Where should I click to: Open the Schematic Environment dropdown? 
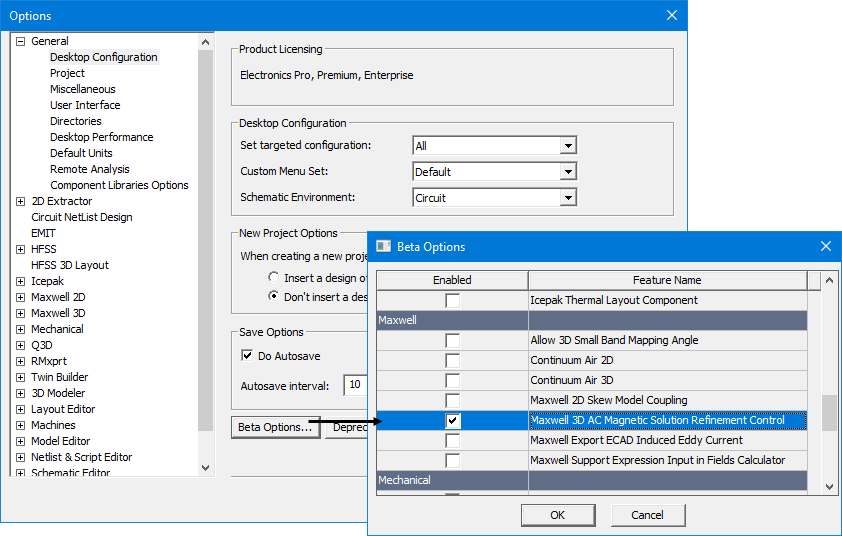568,198
